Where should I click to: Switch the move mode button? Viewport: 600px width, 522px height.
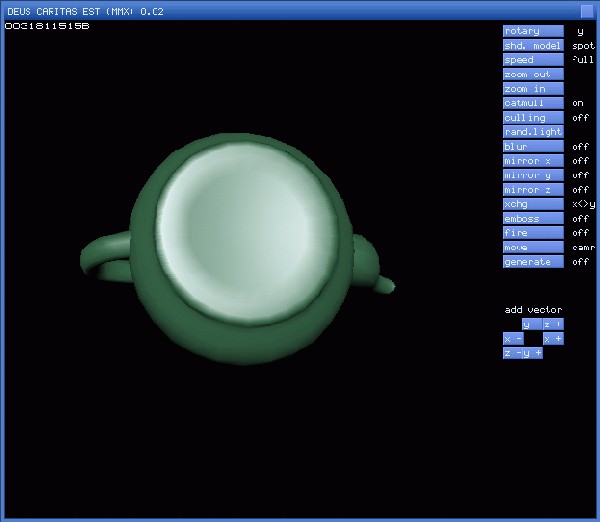click(533, 247)
